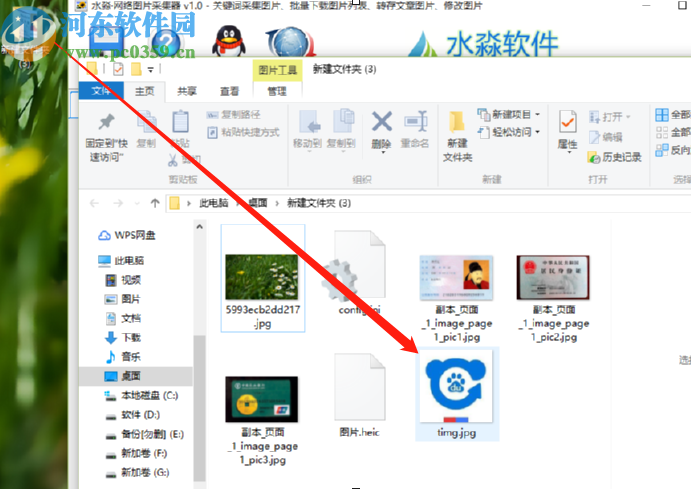This screenshot has height=489, width=691.
Task: Click the Forward navigation arrow
Action: point(118,204)
